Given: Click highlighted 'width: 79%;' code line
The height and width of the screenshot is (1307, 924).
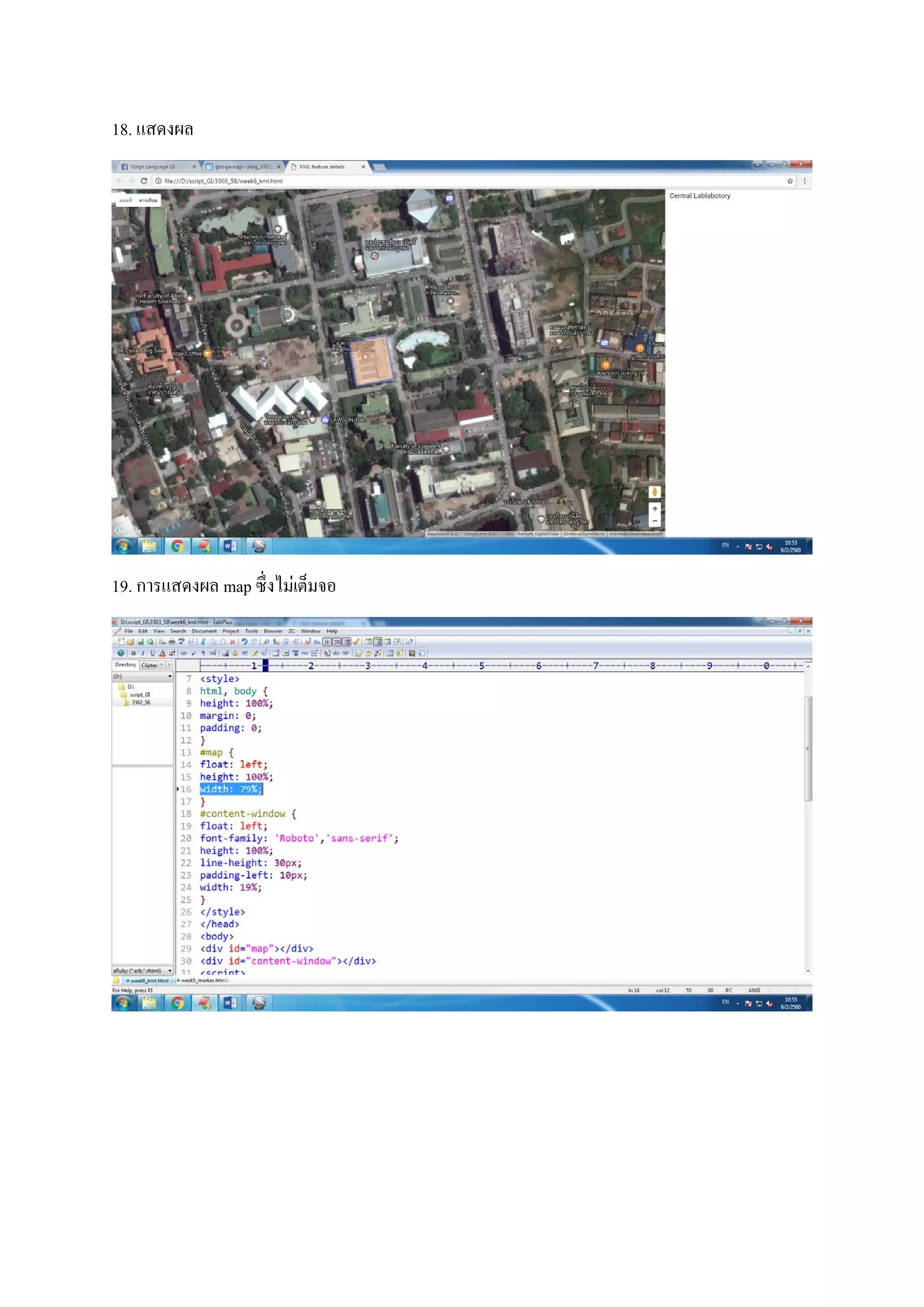Looking at the screenshot, I should pyautogui.click(x=231, y=789).
